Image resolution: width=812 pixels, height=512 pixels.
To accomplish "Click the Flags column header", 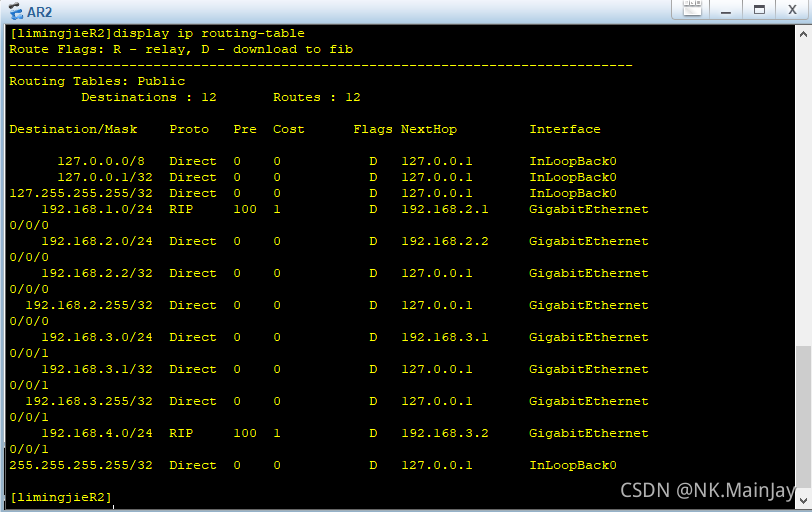I will point(373,129).
